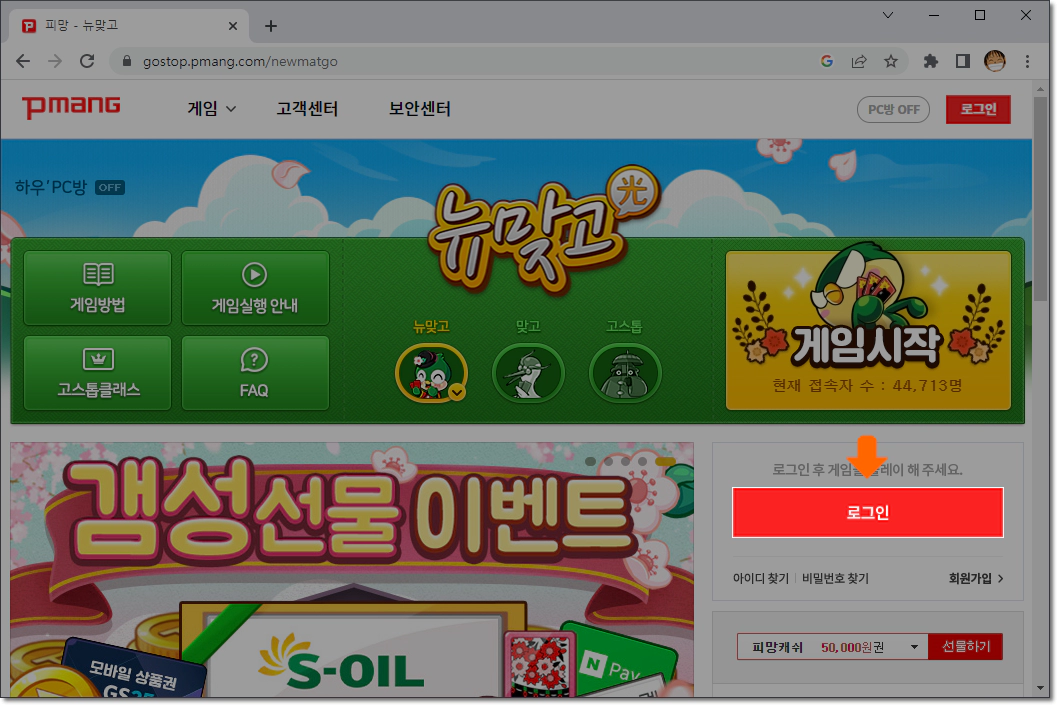Open the 피망캐쉬 50,000원권 dropdown

(833, 647)
